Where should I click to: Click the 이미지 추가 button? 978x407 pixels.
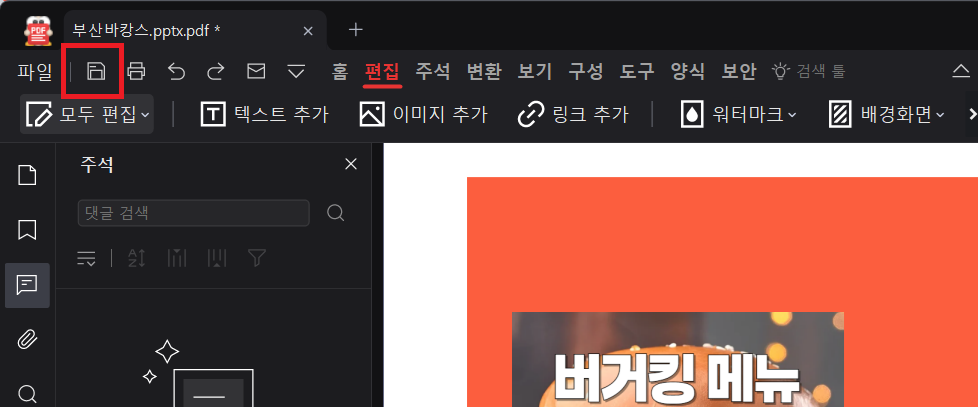click(424, 115)
